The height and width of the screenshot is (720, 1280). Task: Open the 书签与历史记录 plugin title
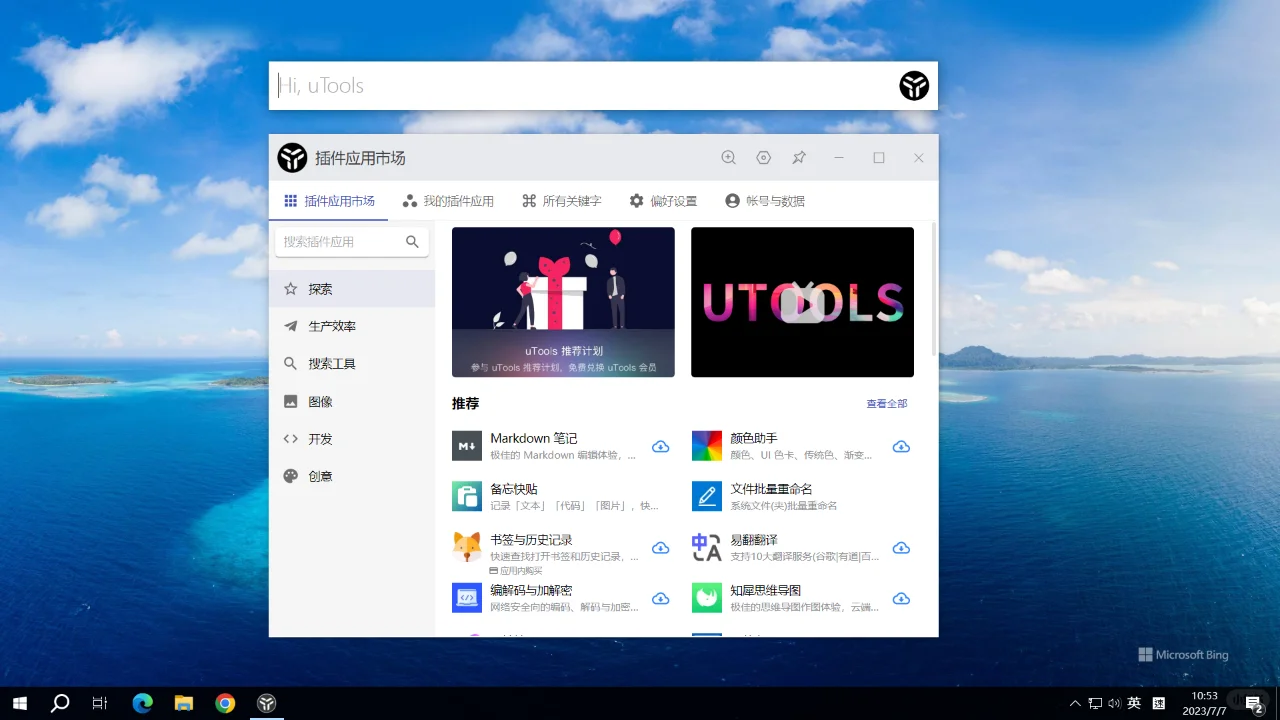point(531,540)
